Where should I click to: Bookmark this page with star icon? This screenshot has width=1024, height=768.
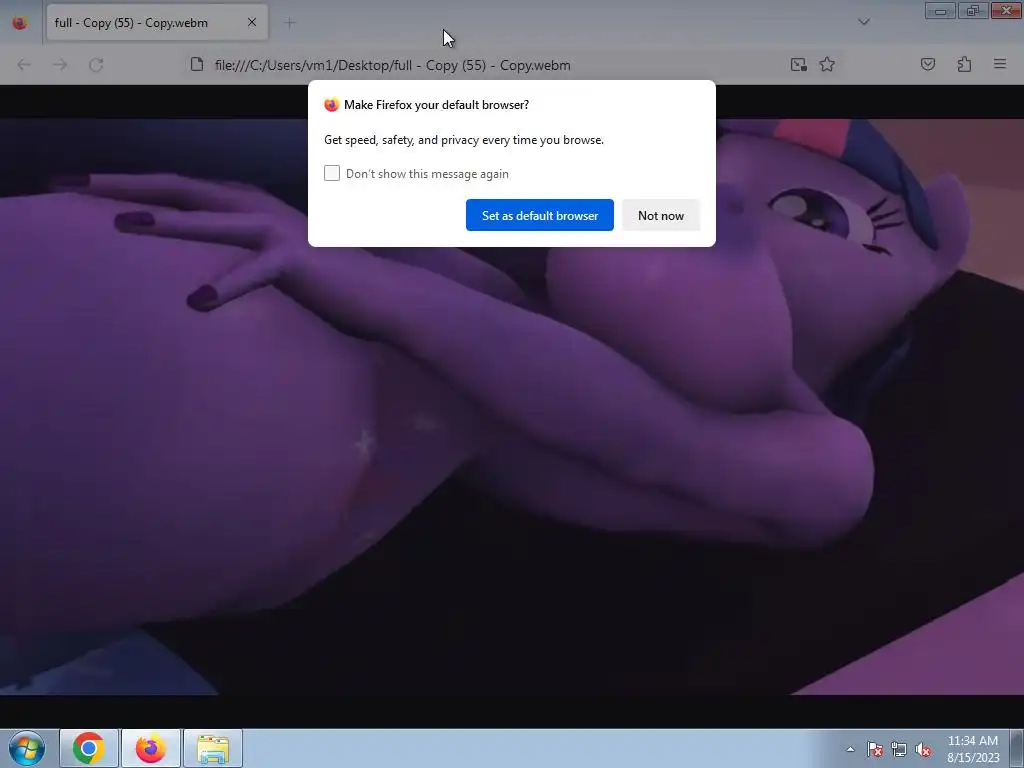click(827, 65)
